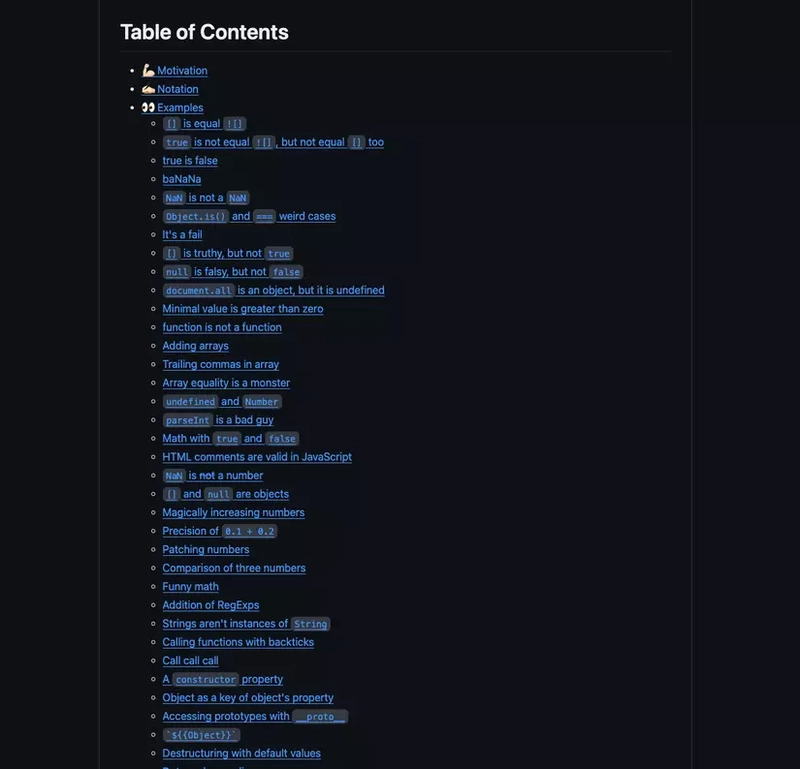
Task: Open the 'true is false' entry
Action: coord(190,160)
